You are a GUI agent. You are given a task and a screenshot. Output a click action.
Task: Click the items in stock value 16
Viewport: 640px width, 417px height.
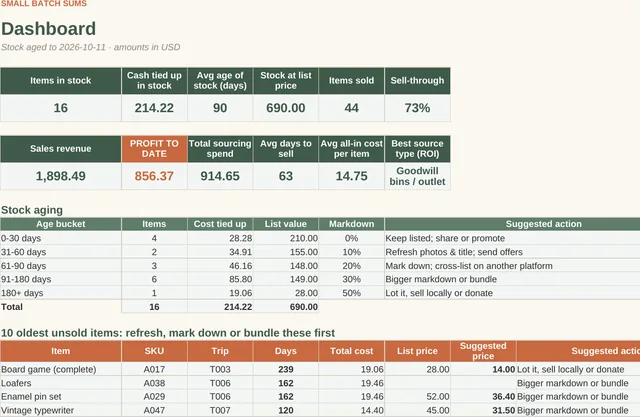pos(61,108)
